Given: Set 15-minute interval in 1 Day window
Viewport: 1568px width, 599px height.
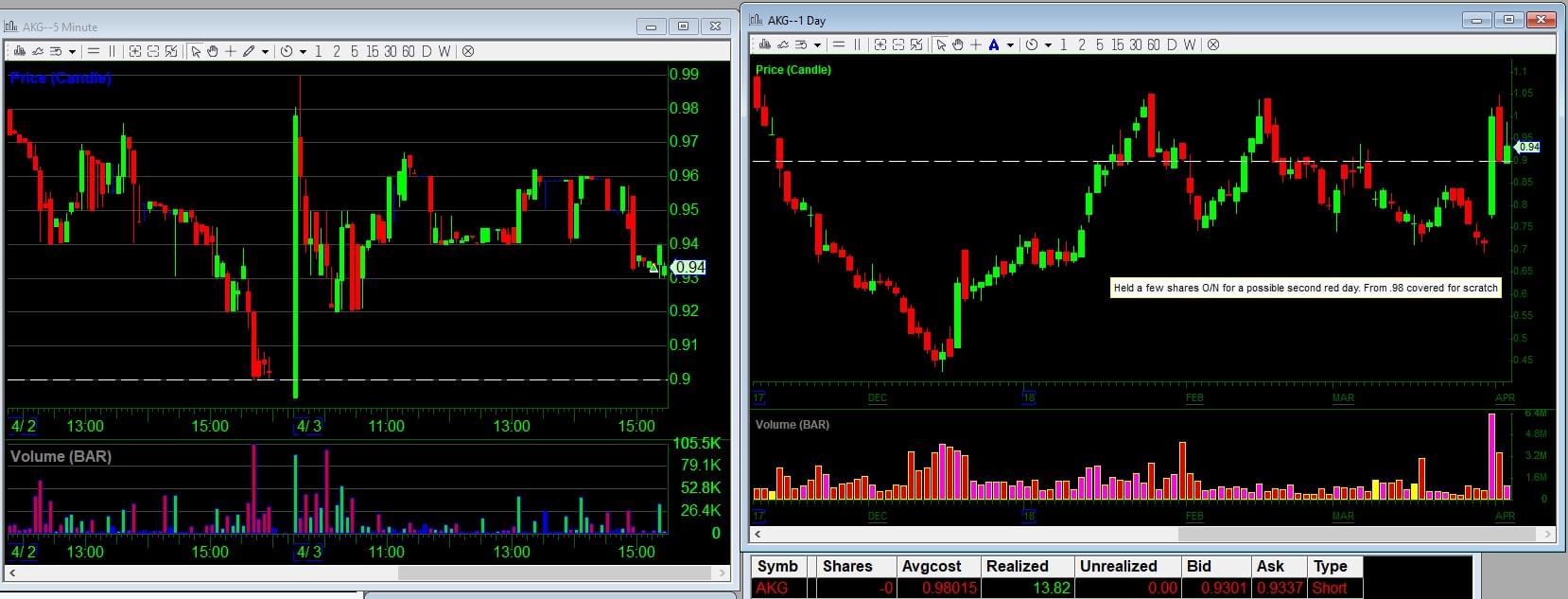Looking at the screenshot, I should (1118, 44).
